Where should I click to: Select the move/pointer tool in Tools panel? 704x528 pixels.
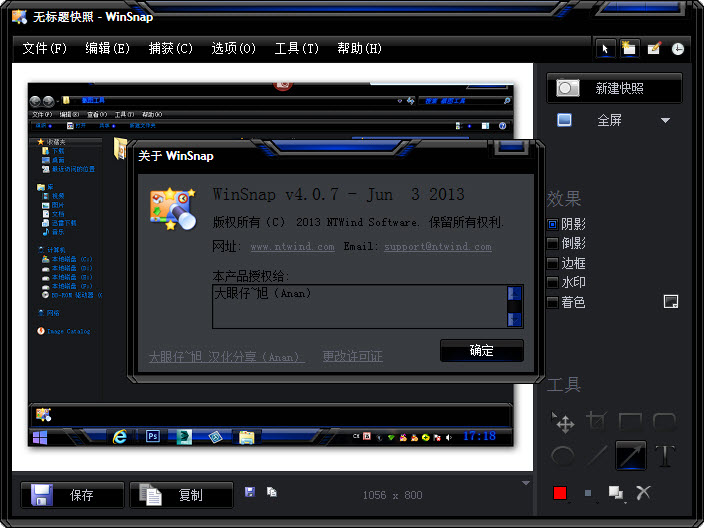point(562,422)
